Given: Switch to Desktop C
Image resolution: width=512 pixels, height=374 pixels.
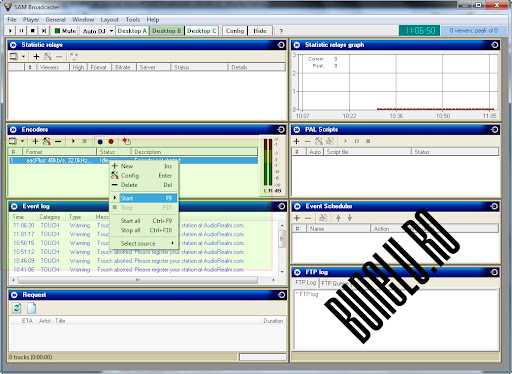Looking at the screenshot, I should tap(201, 31).
